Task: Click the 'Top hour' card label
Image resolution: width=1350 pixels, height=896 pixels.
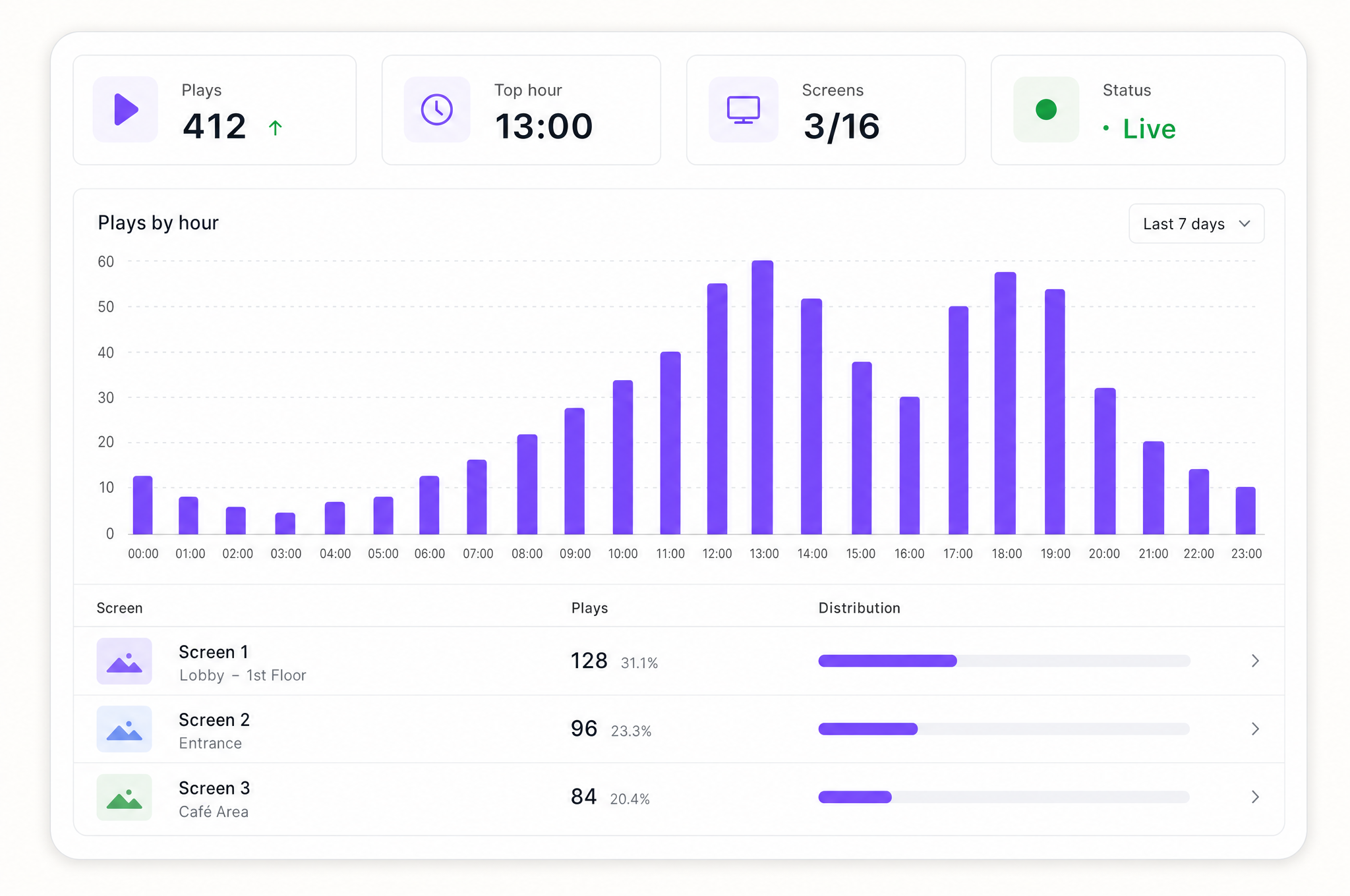Action: (528, 90)
